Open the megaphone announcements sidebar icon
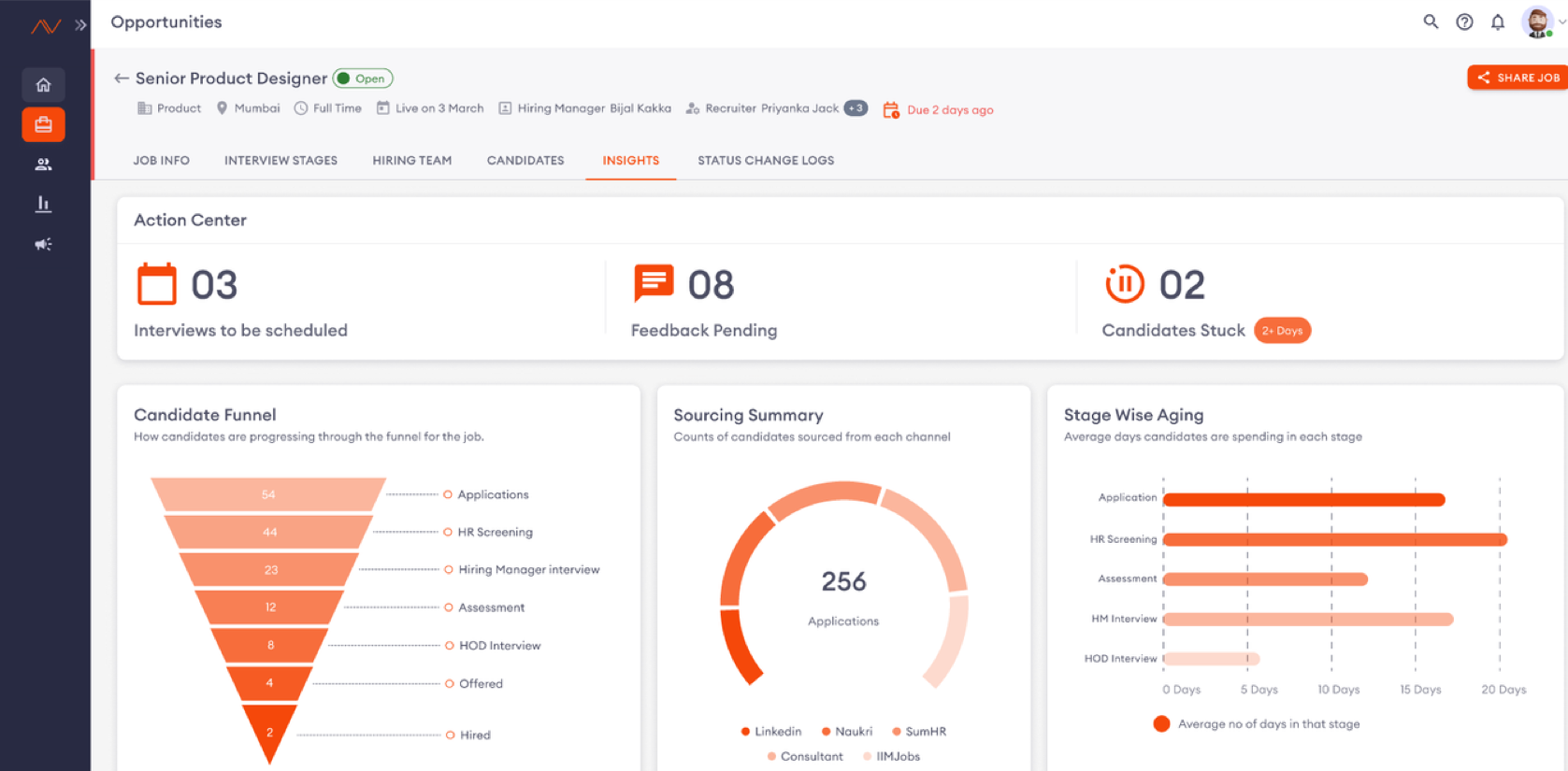The image size is (1568, 771). click(x=43, y=244)
